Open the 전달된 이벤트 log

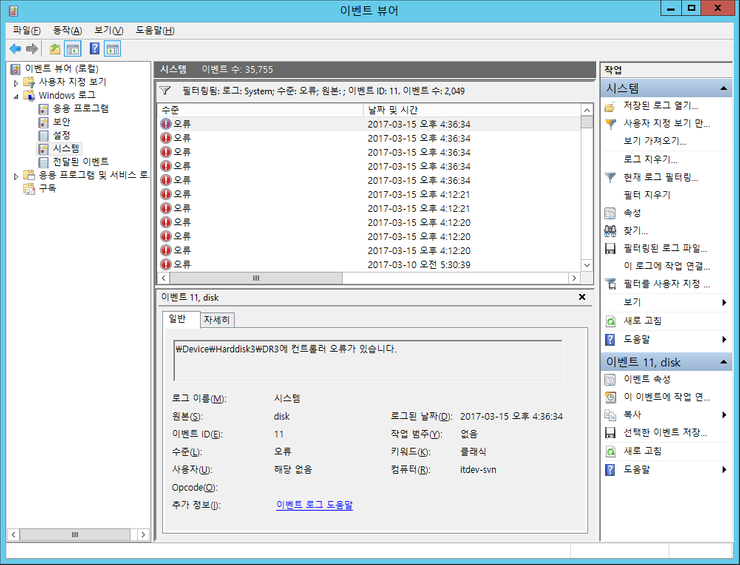pyautogui.click(x=80, y=162)
